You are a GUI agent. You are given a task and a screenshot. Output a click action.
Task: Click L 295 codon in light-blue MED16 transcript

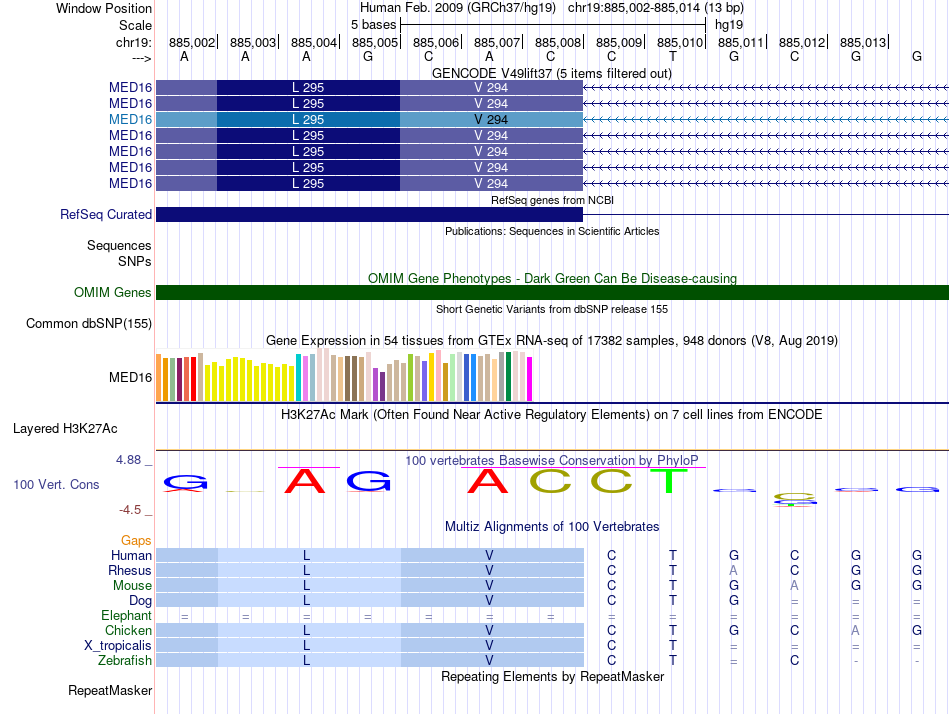point(308,119)
